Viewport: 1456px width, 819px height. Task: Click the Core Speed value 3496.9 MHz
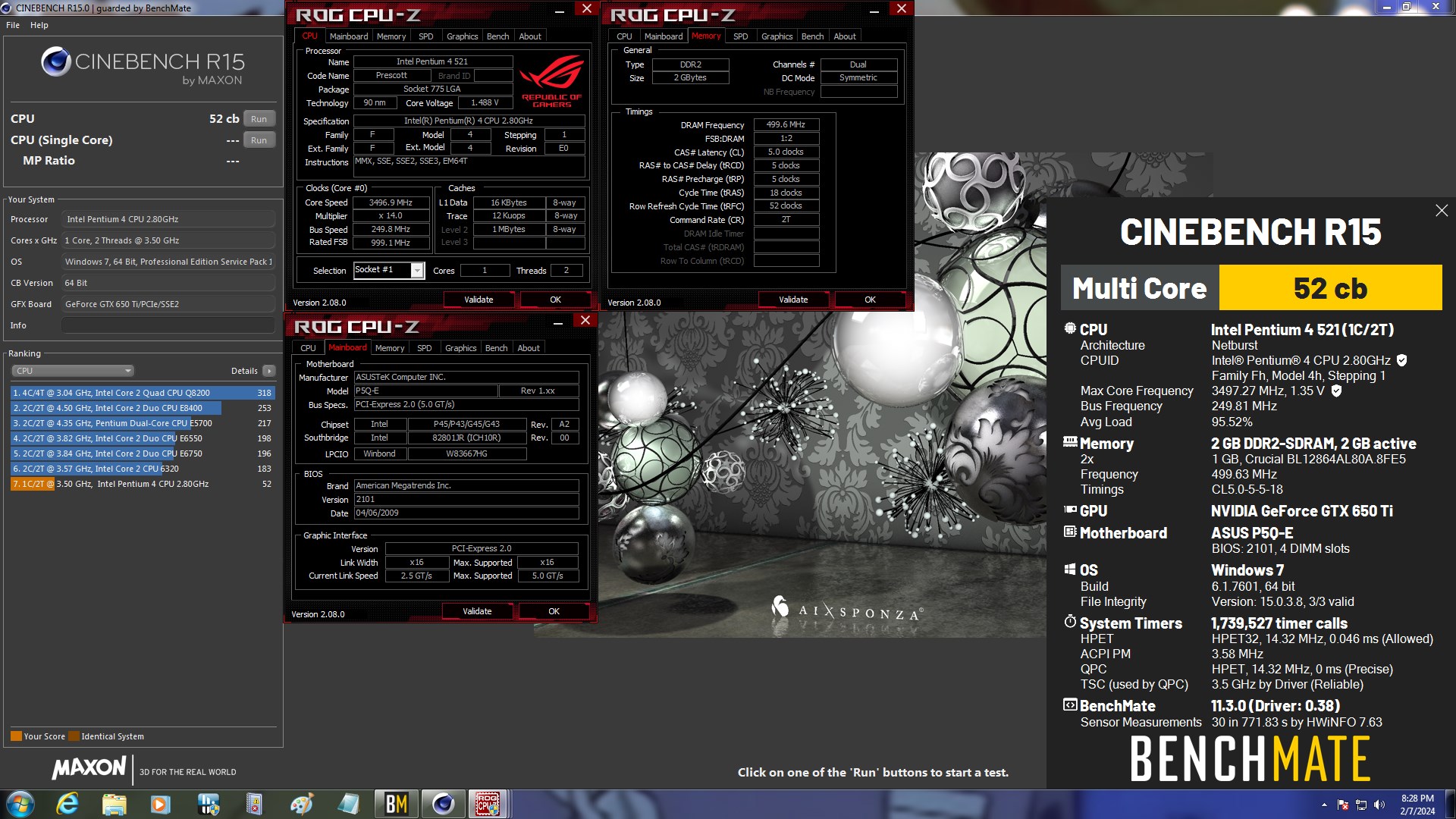coord(391,202)
